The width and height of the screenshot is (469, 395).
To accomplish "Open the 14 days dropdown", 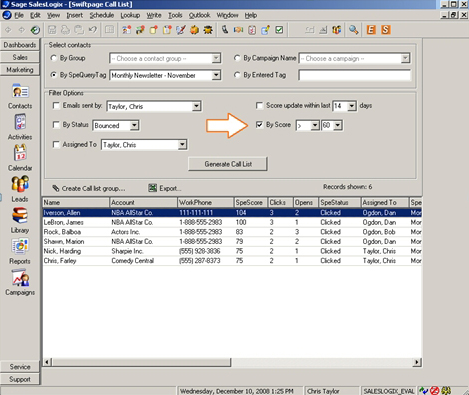I will click(x=352, y=106).
